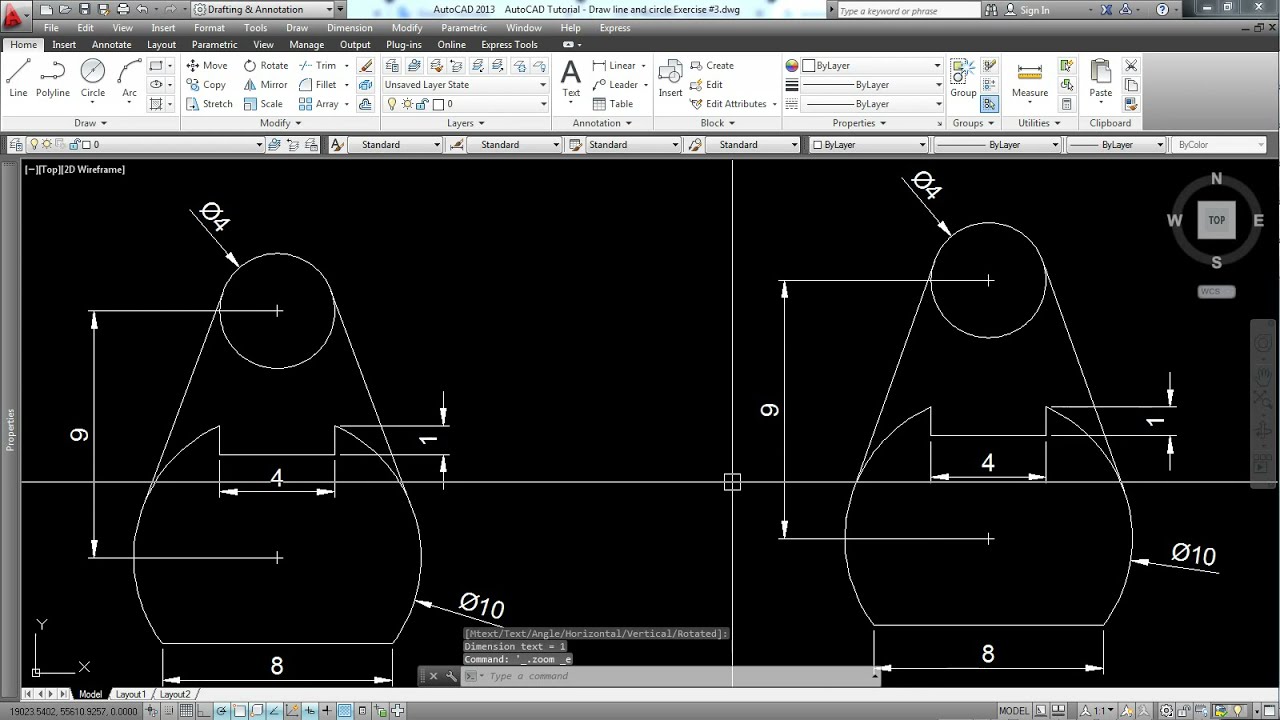The width and height of the screenshot is (1280, 720).
Task: Expand the Layers panel
Action: point(466,123)
